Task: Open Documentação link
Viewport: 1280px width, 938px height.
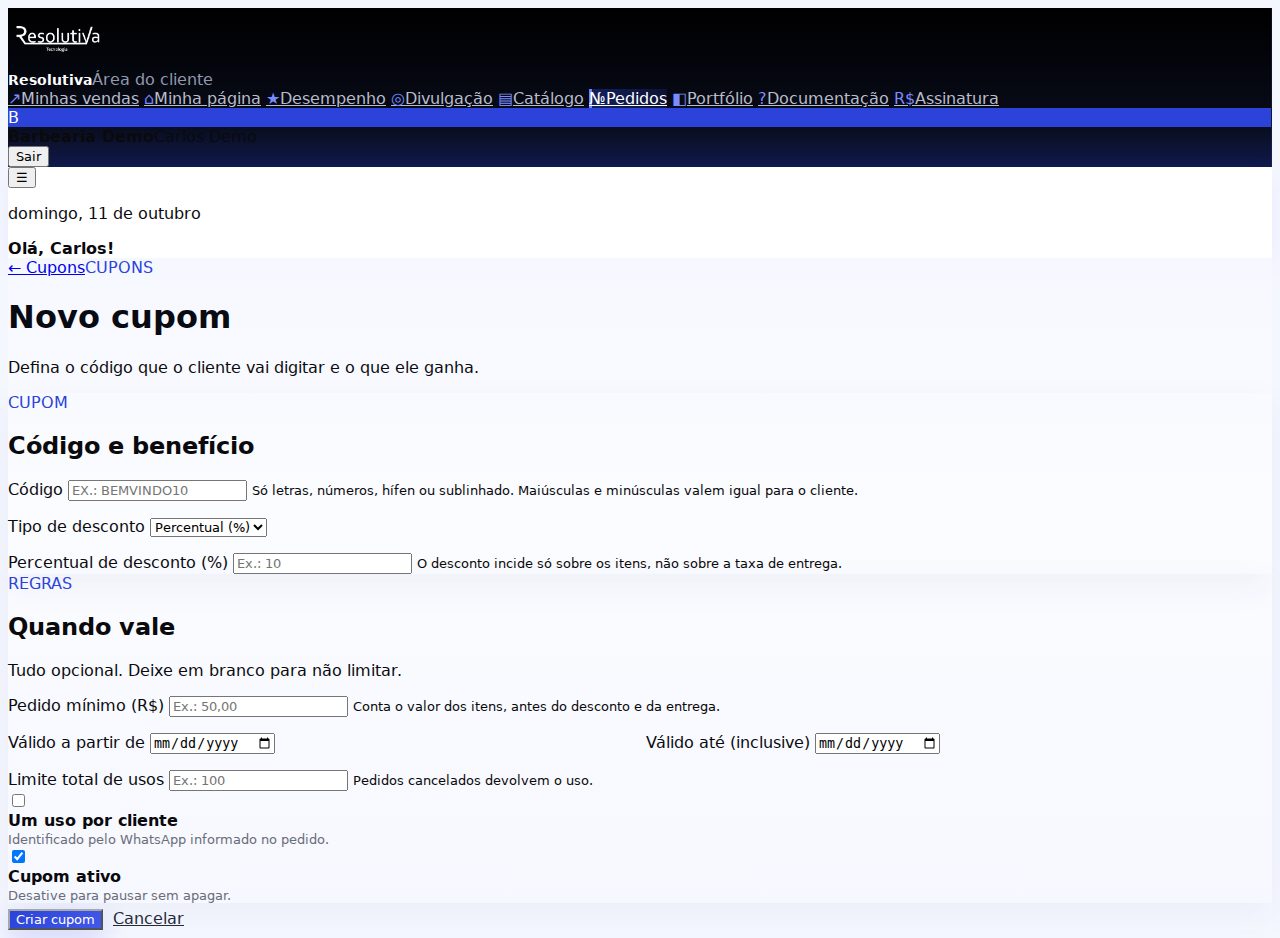Action: tap(823, 98)
